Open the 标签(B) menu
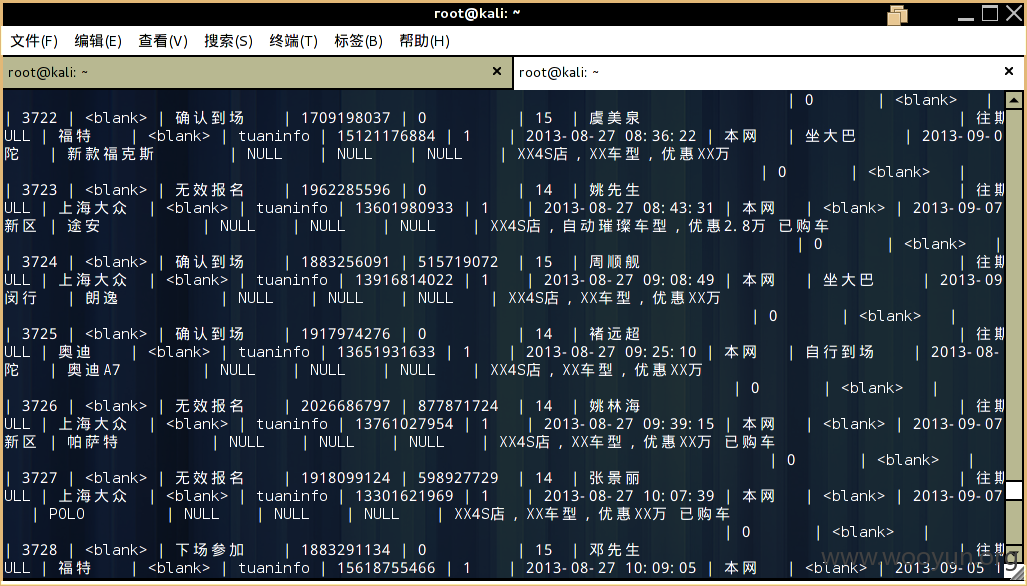Image resolution: width=1027 pixels, height=586 pixels. pyautogui.click(x=358, y=41)
